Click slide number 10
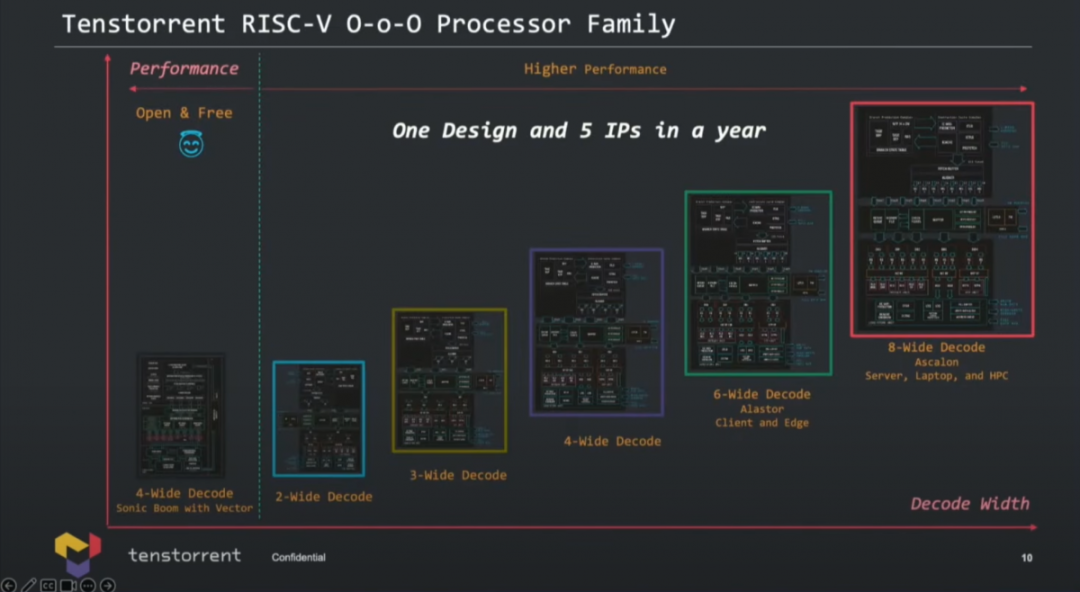 coord(1026,558)
